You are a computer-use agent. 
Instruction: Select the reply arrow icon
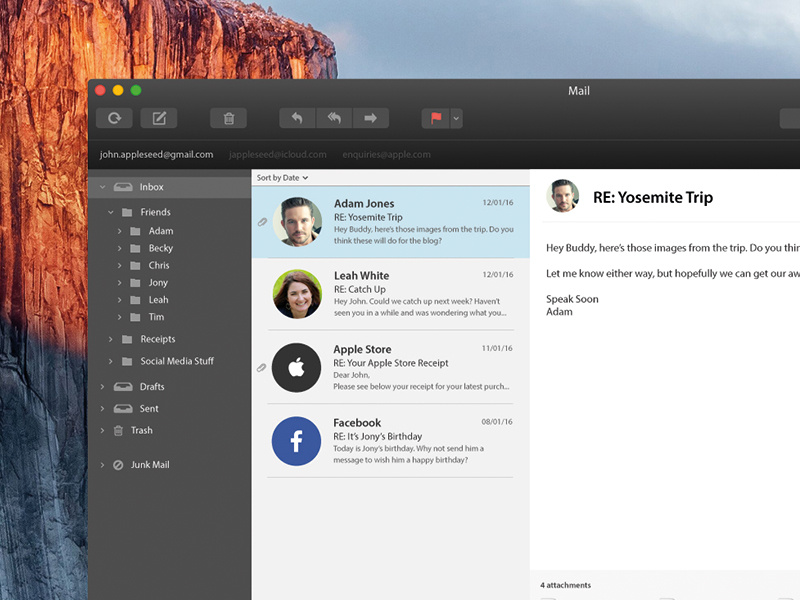pos(297,118)
